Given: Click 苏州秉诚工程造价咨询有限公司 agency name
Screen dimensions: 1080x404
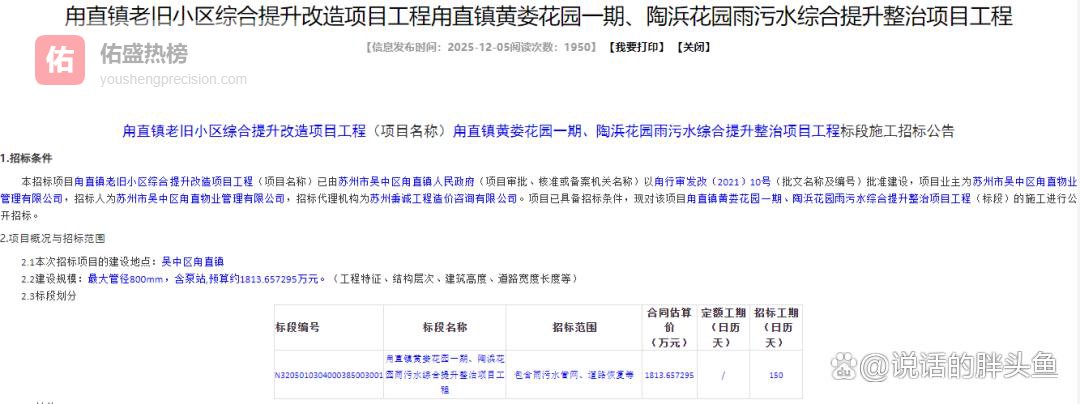Looking at the screenshot, I should (x=444, y=199).
